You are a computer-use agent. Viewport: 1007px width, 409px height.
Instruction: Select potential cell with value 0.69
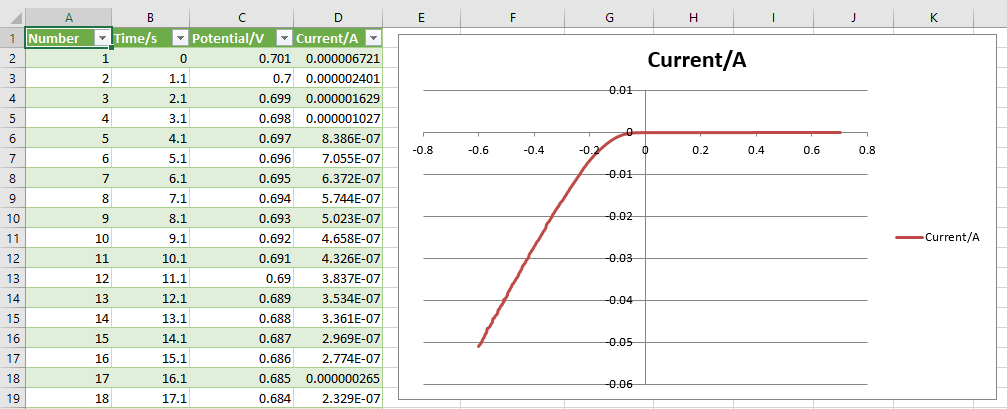(x=241, y=278)
